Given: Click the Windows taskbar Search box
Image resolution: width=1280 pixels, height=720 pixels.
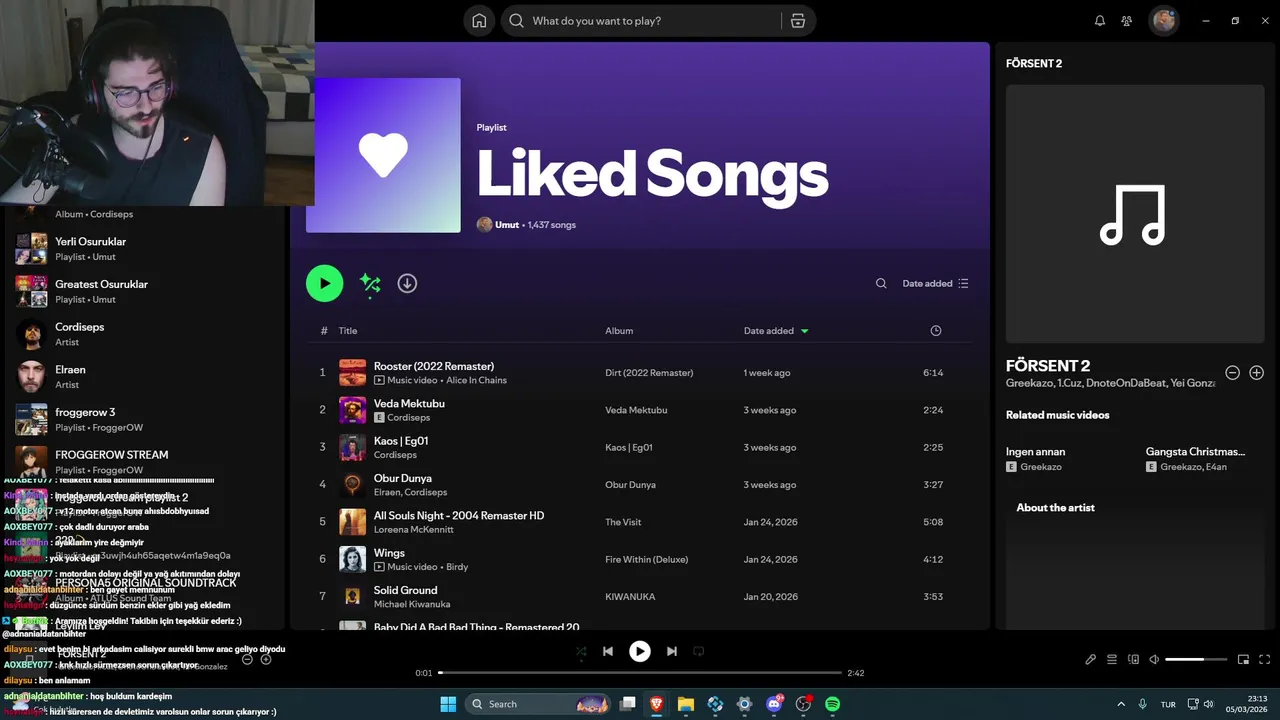Looking at the screenshot, I should point(540,704).
